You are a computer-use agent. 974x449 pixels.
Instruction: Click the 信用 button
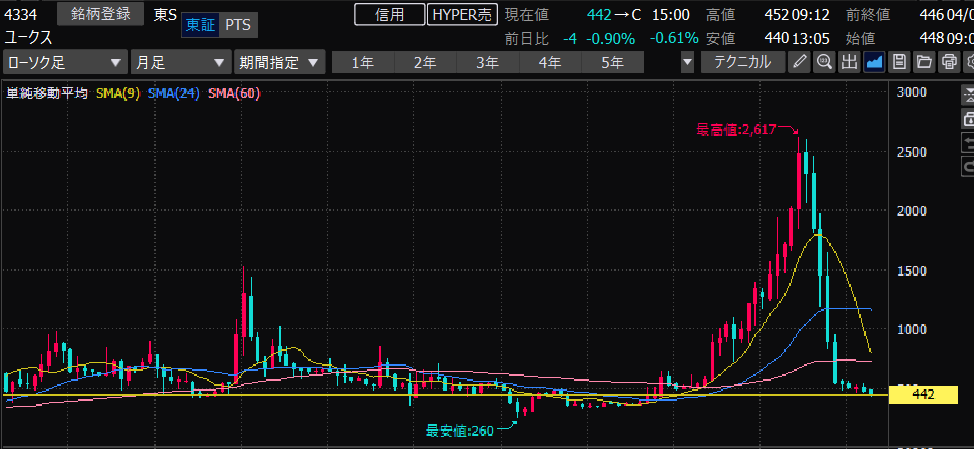389,15
